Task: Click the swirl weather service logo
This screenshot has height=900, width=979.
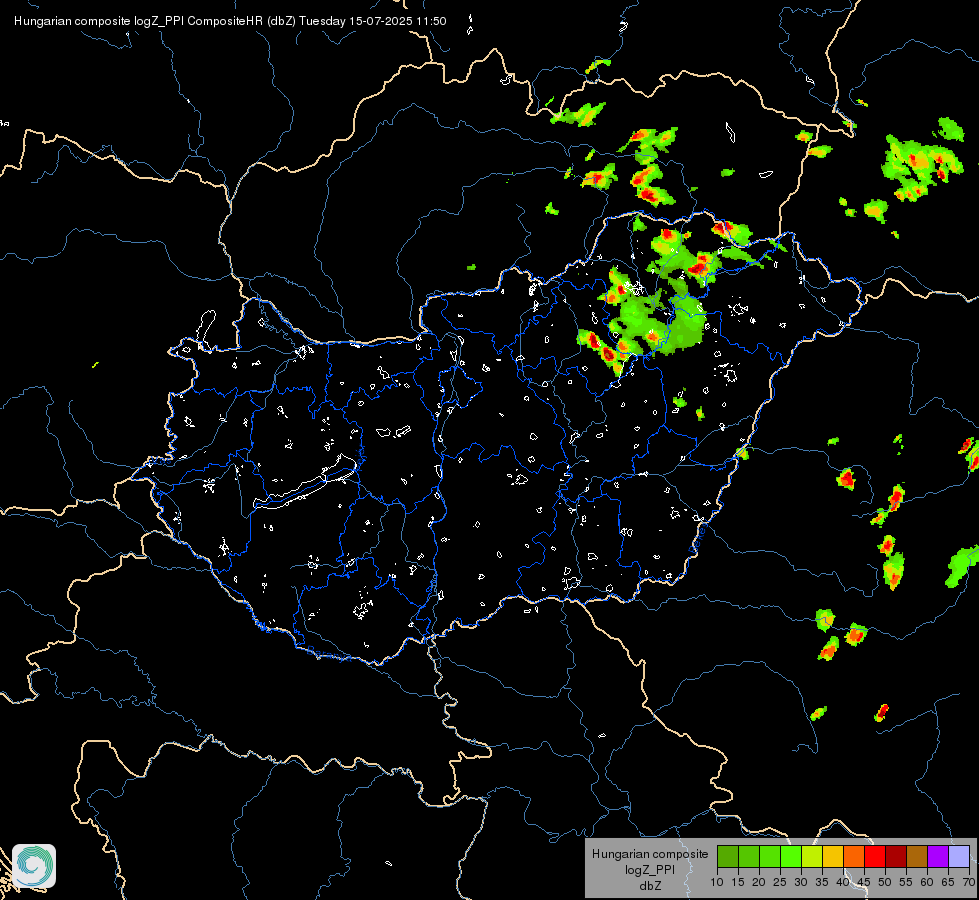Action: pos(34,866)
